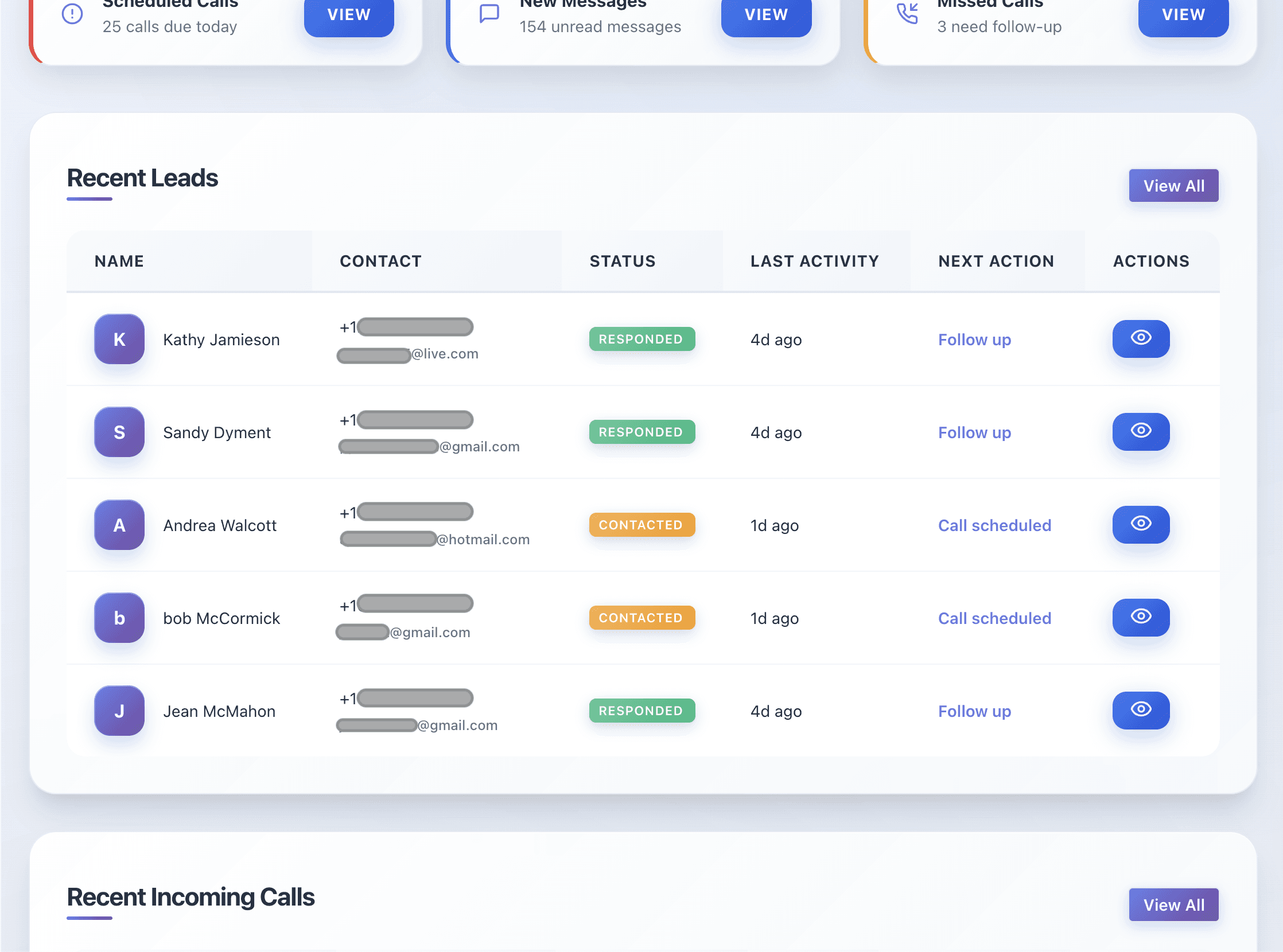Screen dimensions: 1283x952
Task: Click Follow up for Jean McMahon
Action: 974,711
